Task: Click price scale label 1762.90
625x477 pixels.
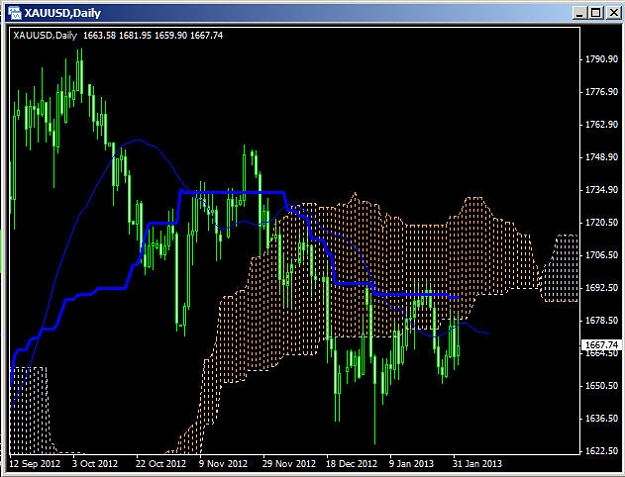Action: pyautogui.click(x=601, y=125)
